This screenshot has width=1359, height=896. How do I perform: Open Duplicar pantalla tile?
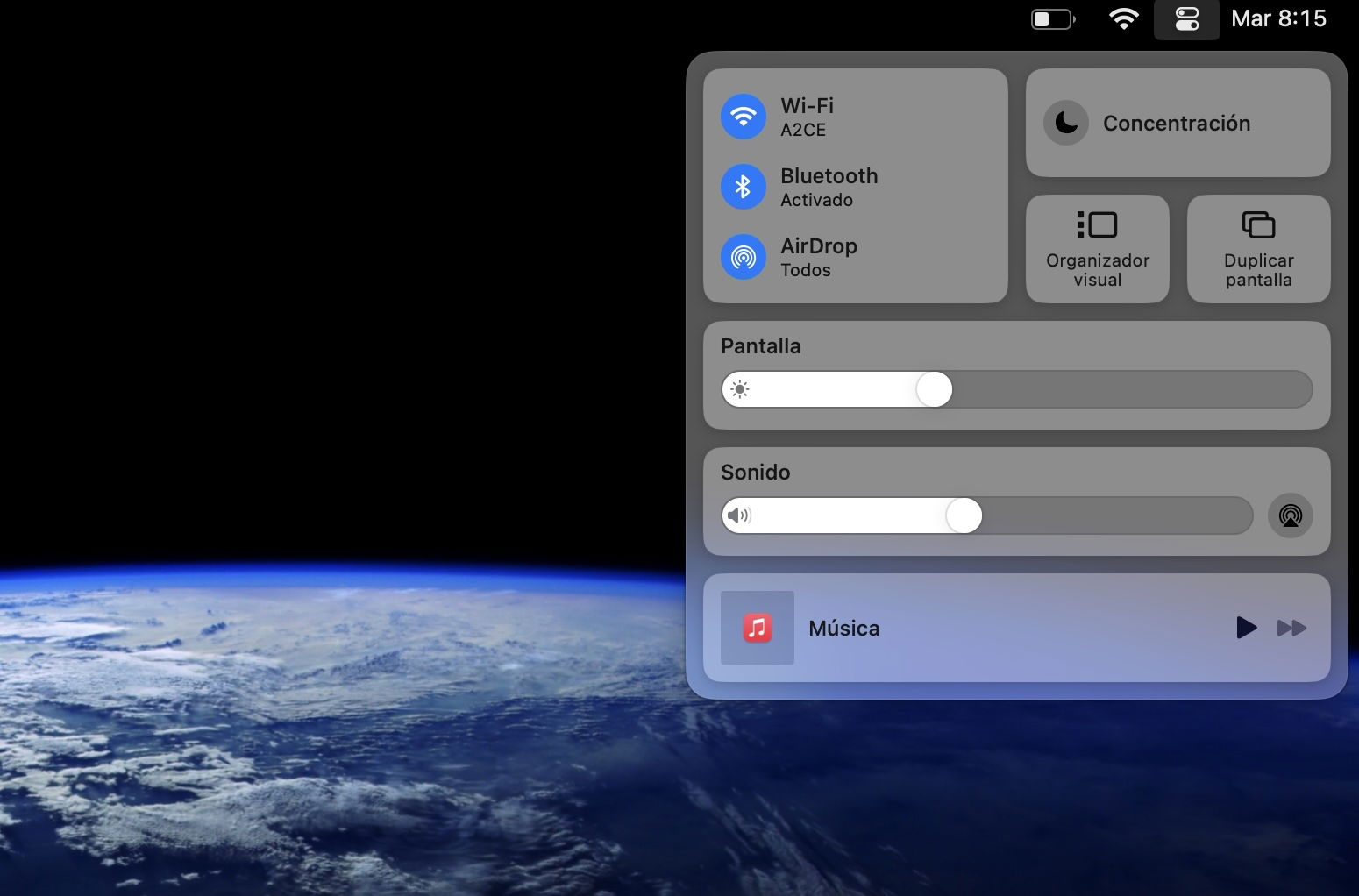pos(1259,249)
